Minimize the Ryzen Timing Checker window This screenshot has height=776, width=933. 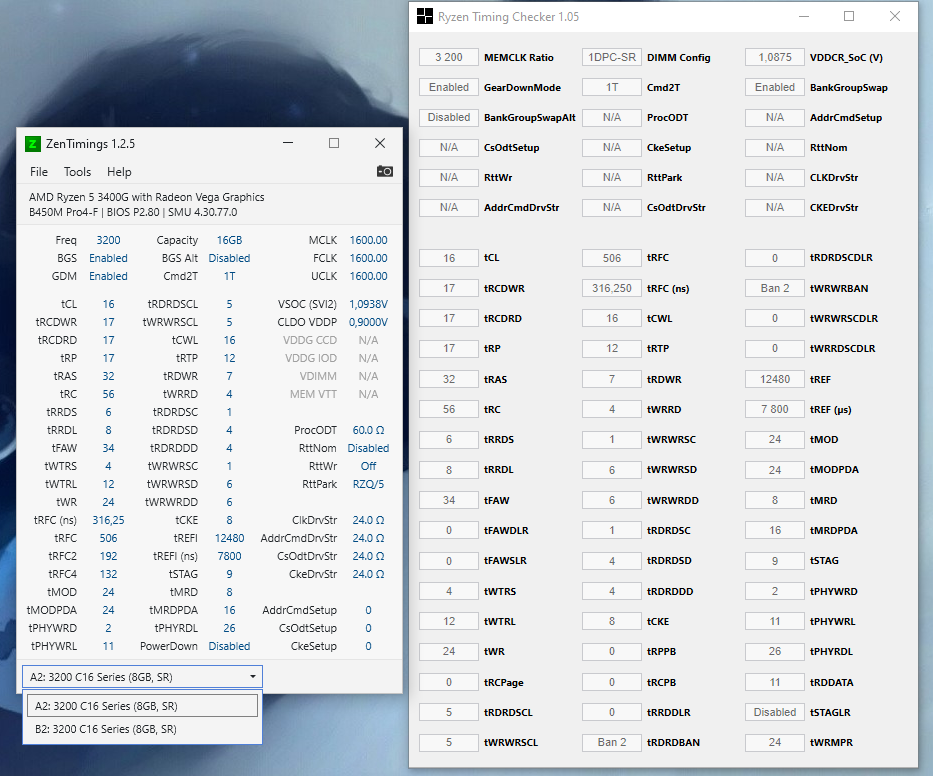click(804, 17)
